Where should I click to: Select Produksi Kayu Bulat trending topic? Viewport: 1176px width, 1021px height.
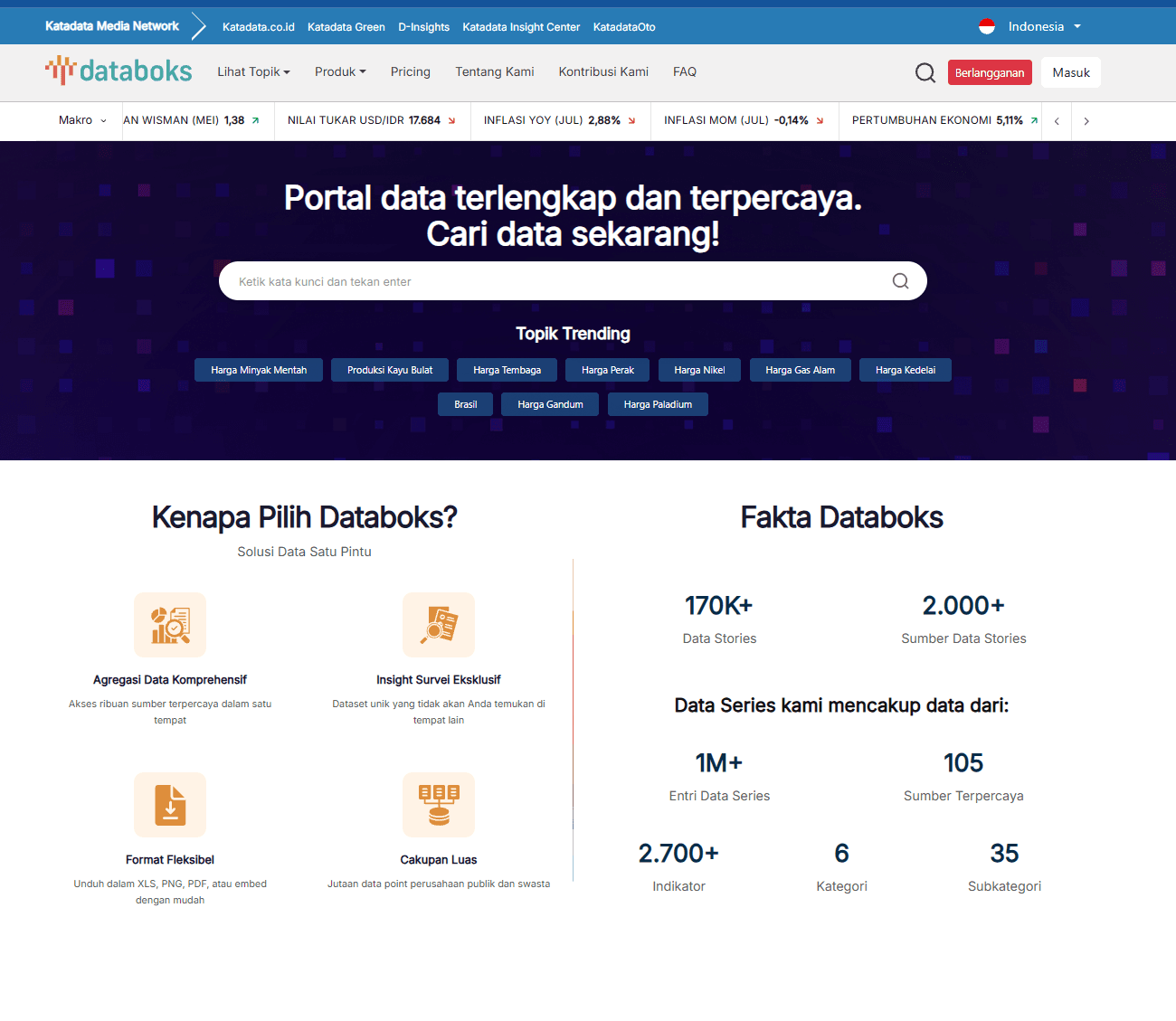coord(390,370)
